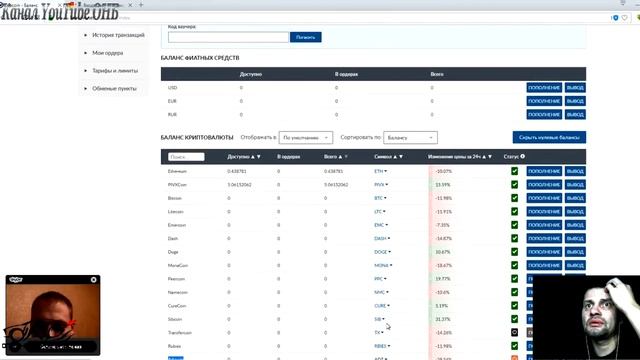This screenshot has height=360, width=640.
Task: Click the shield icon in address bar
Action: click(616, 18)
